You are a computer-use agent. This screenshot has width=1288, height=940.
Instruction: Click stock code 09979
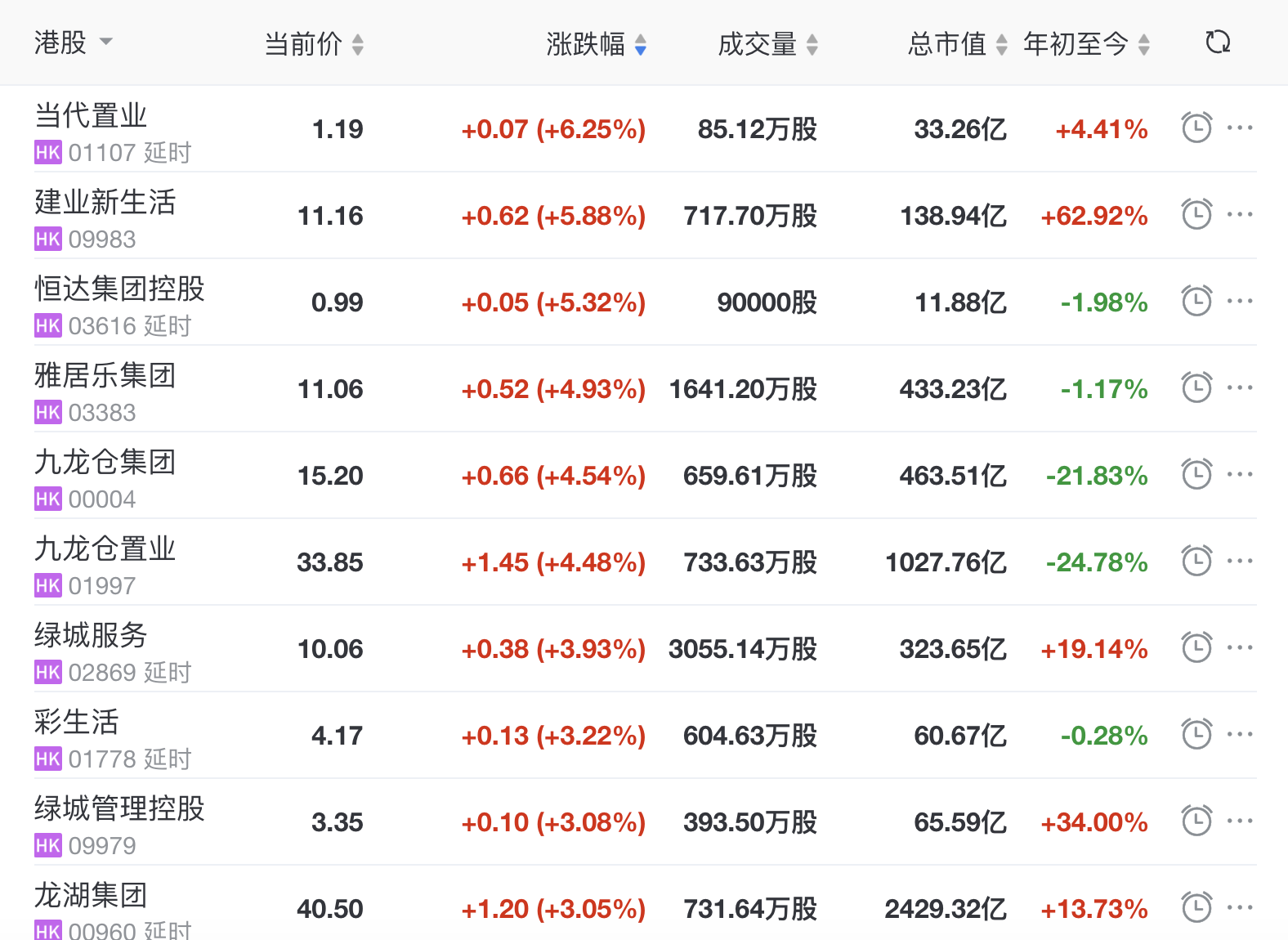pos(102,846)
